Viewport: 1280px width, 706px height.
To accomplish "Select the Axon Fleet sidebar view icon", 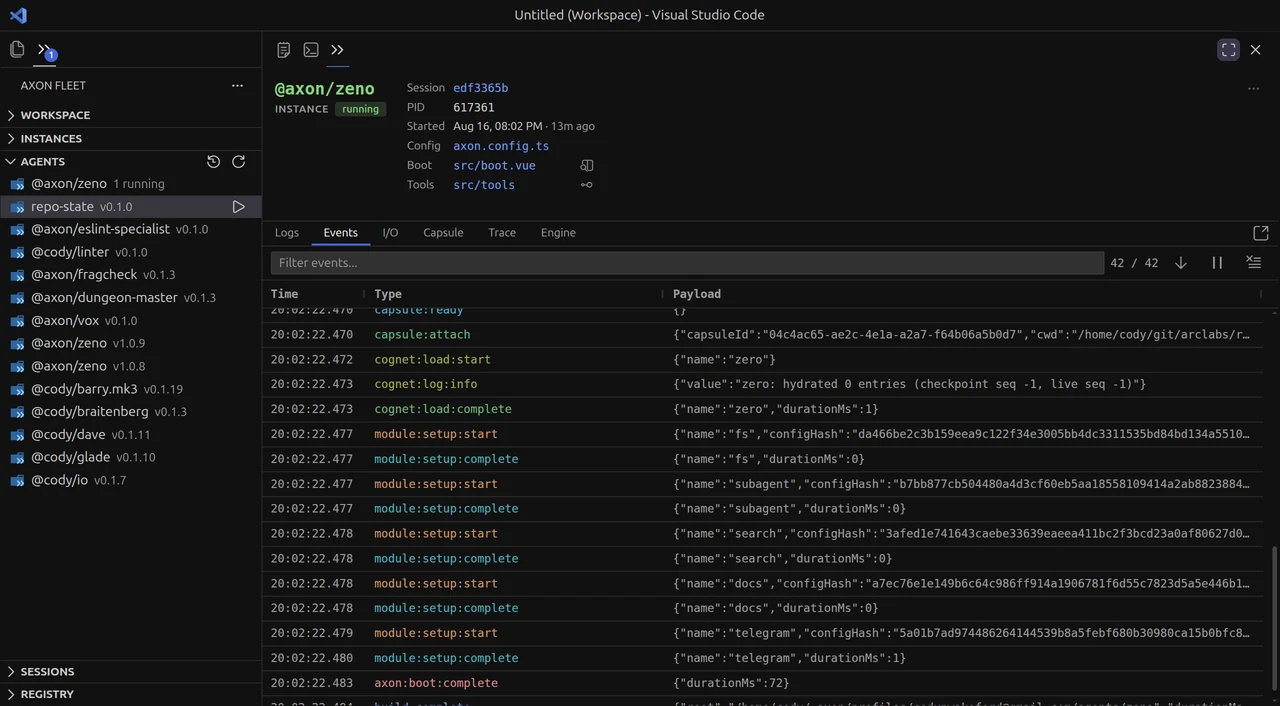I will pos(44,49).
